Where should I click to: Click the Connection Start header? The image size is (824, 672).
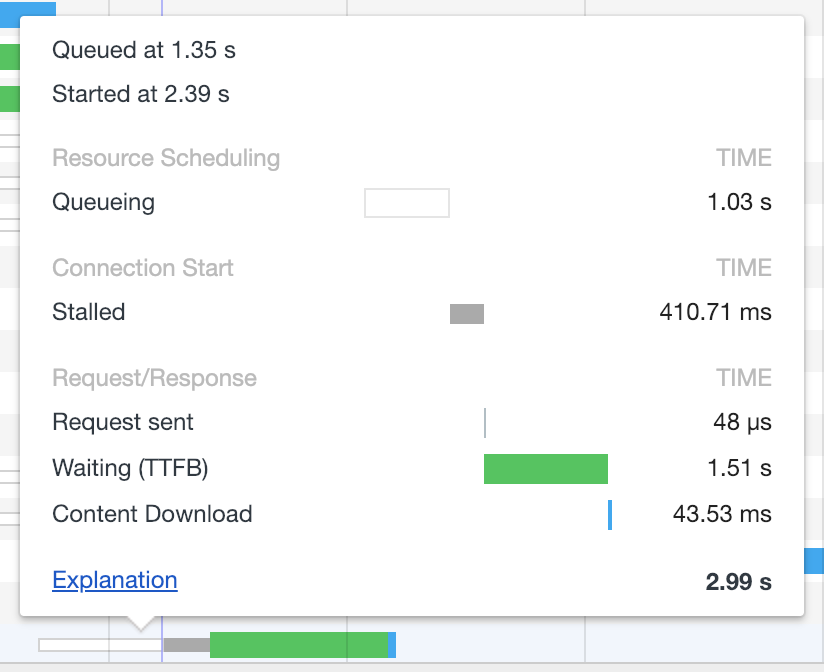(x=143, y=268)
